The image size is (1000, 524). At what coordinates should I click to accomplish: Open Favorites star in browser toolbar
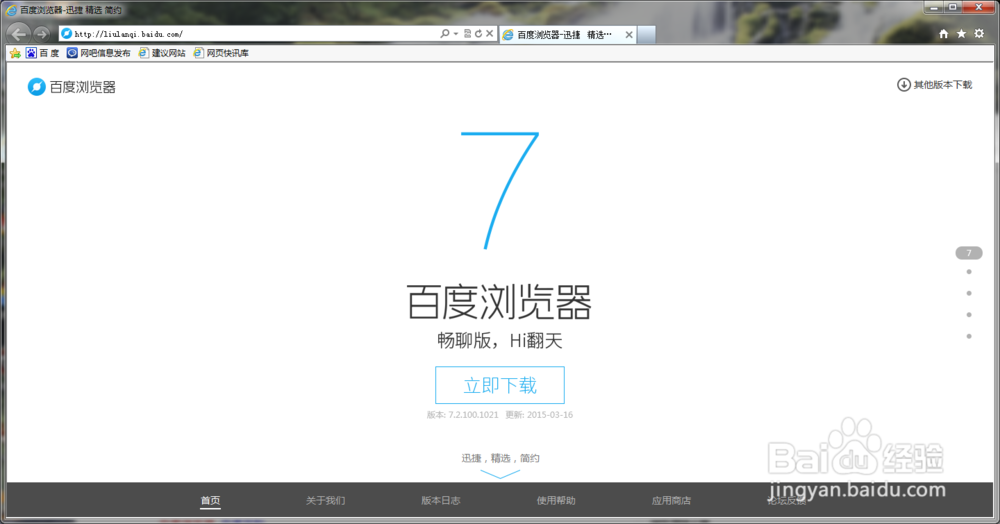(x=961, y=34)
